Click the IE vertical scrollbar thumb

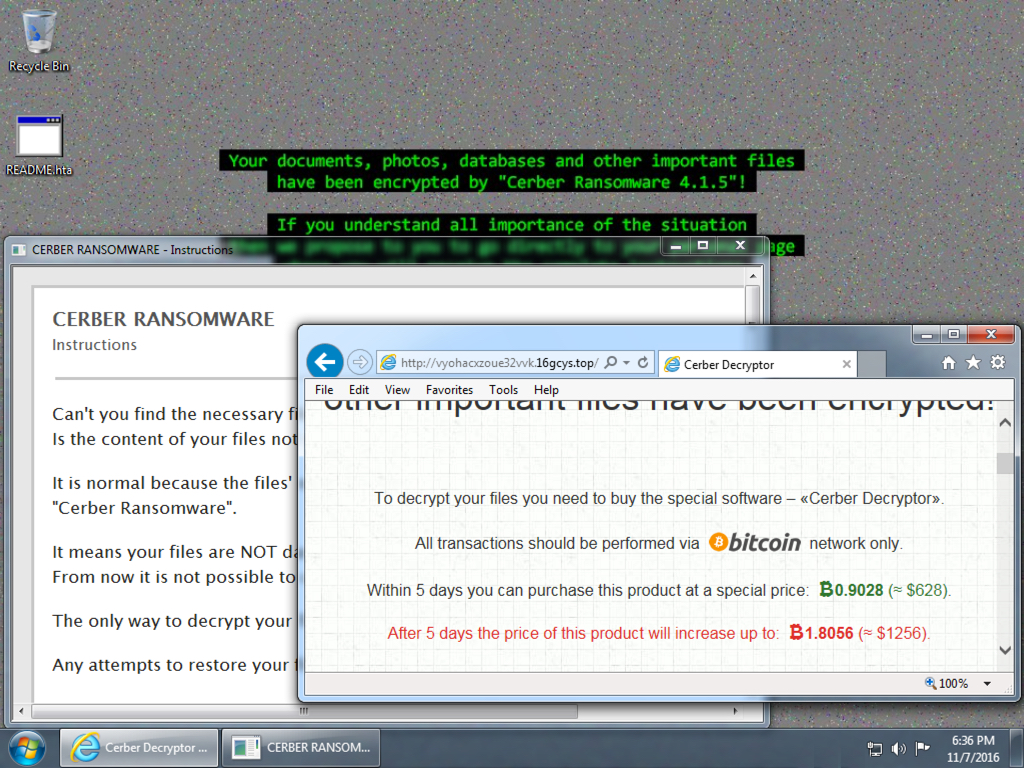point(1005,462)
